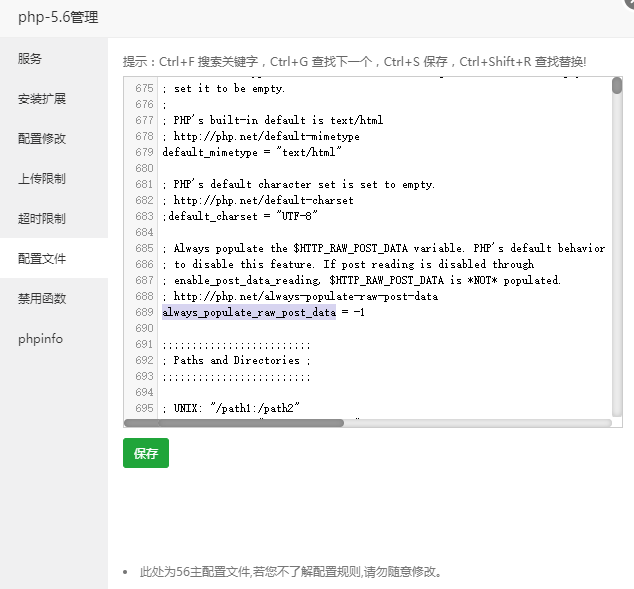Screen dimensions: 634x589
Task: Click the php.net/always-populate-raw-post-data URL line
Action: 300,297
